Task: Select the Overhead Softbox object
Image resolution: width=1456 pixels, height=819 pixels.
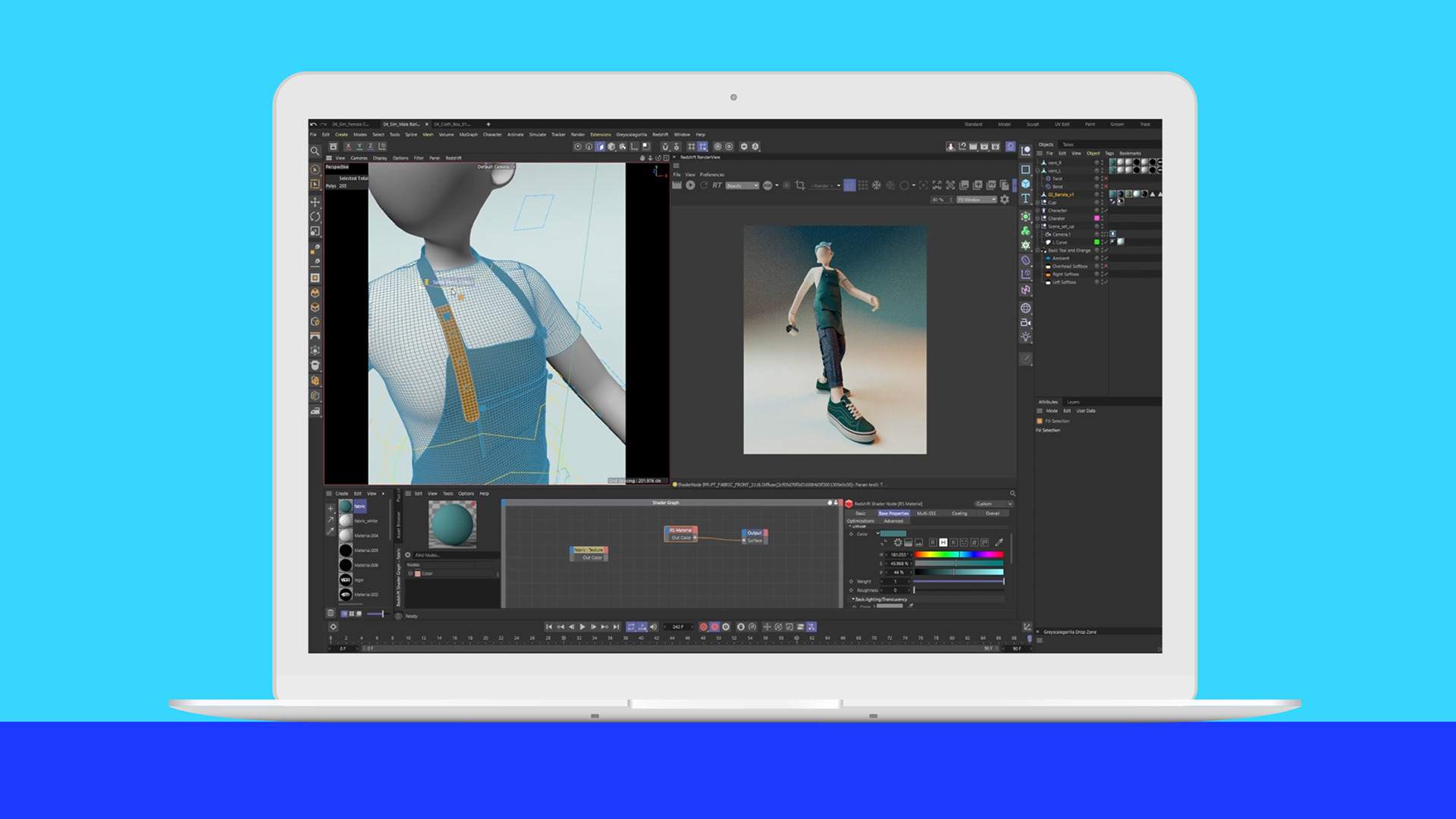Action: pyautogui.click(x=1069, y=266)
